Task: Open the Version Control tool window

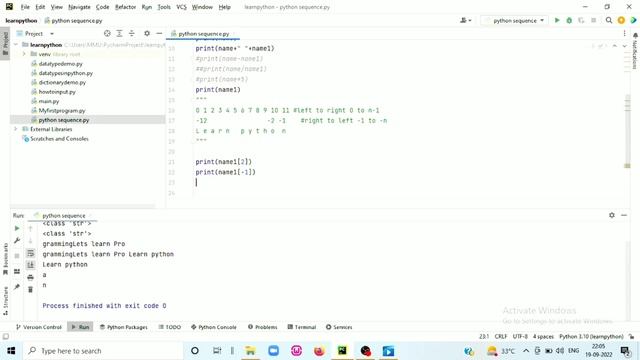Action: (38, 327)
